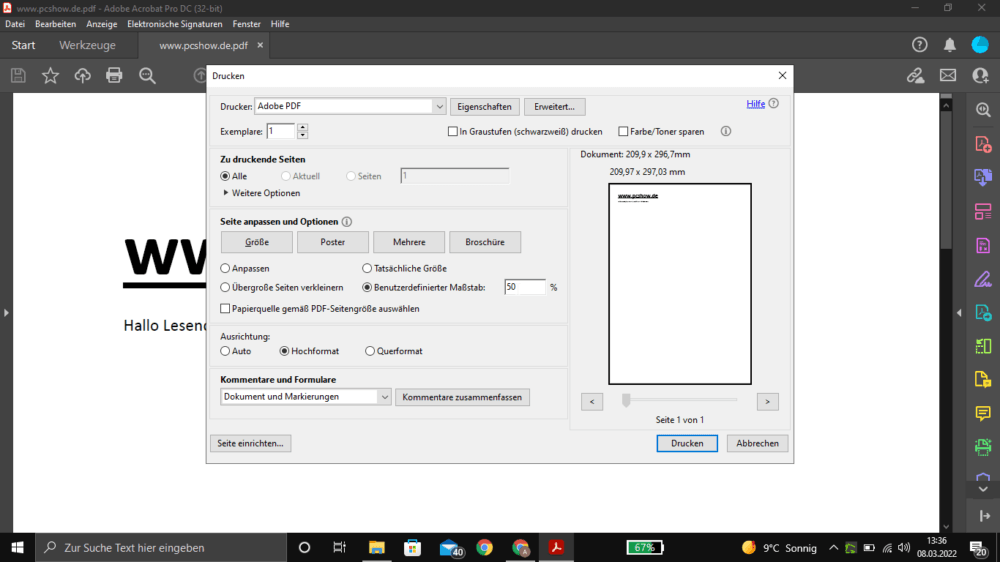Select the Organize pages tool icon
Screen dimensions: 1000x562
pyautogui.click(x=983, y=212)
